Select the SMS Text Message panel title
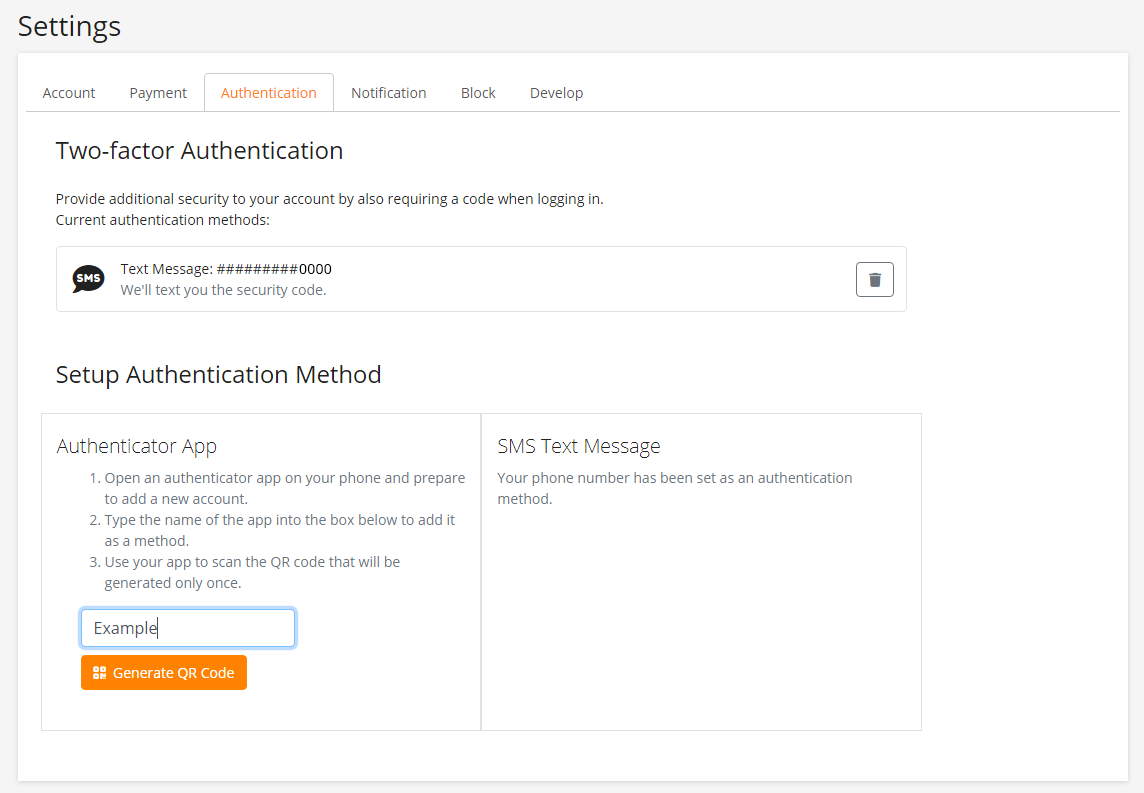Screen dimensions: 1144x793 [x=579, y=446]
